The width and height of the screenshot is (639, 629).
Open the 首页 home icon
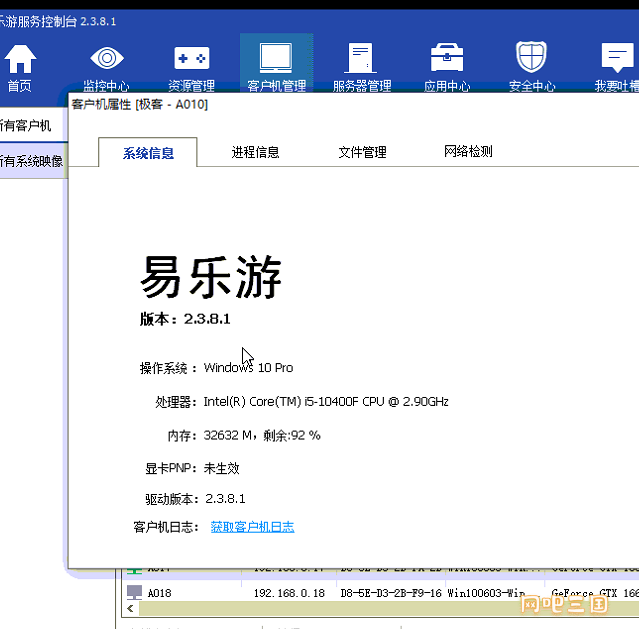tap(20, 58)
